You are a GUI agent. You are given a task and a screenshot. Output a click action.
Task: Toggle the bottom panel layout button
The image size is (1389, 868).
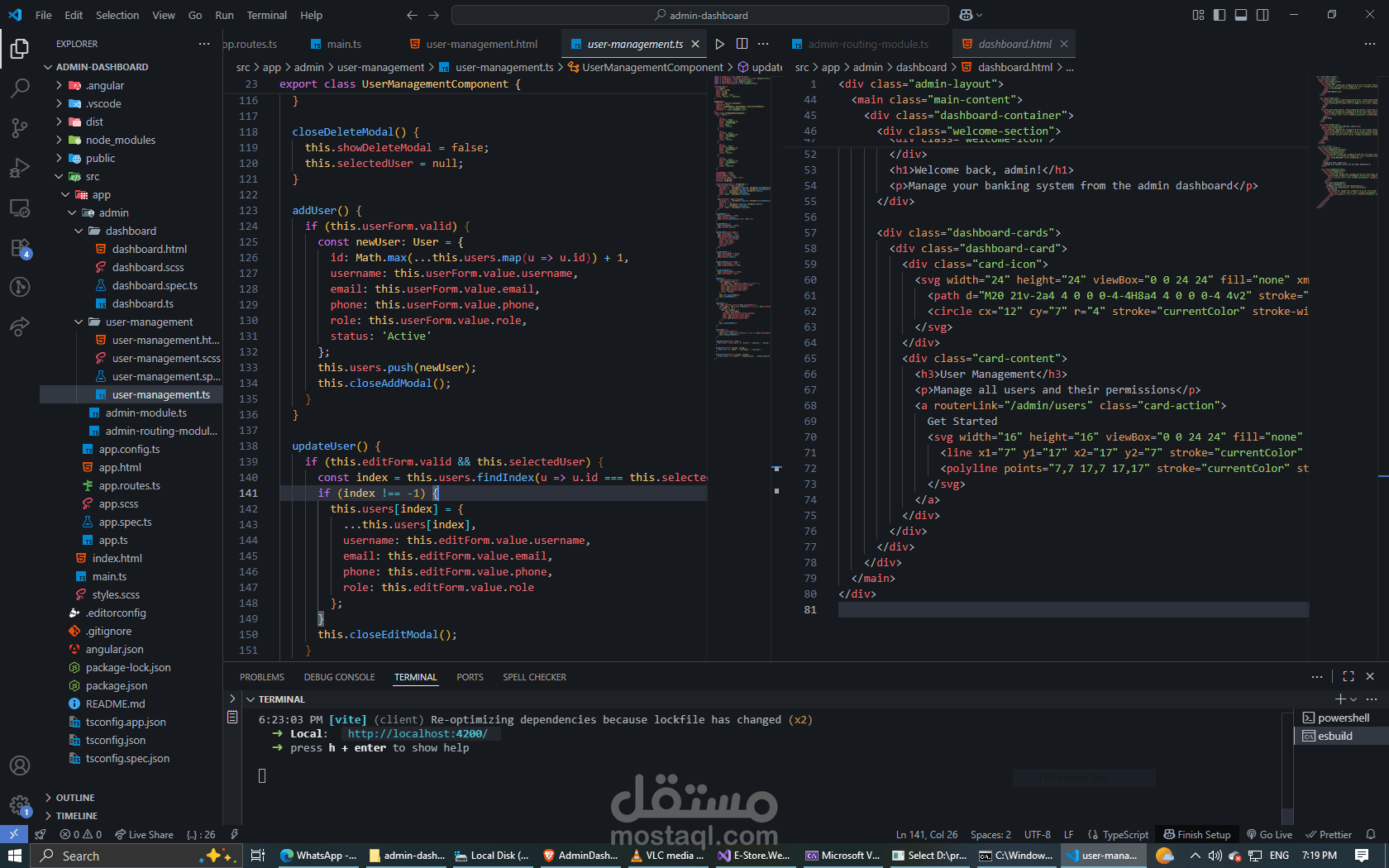pyautogui.click(x=1241, y=15)
